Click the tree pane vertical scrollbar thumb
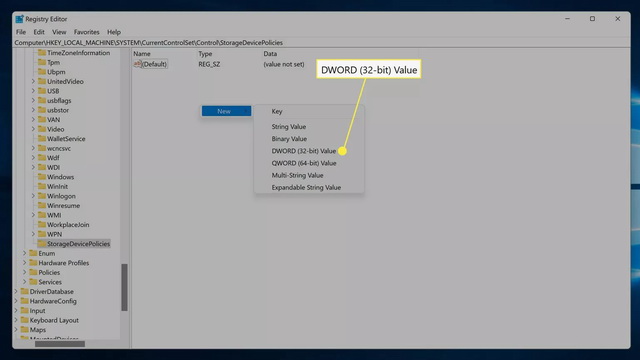The height and width of the screenshot is (360, 640). 124,287
